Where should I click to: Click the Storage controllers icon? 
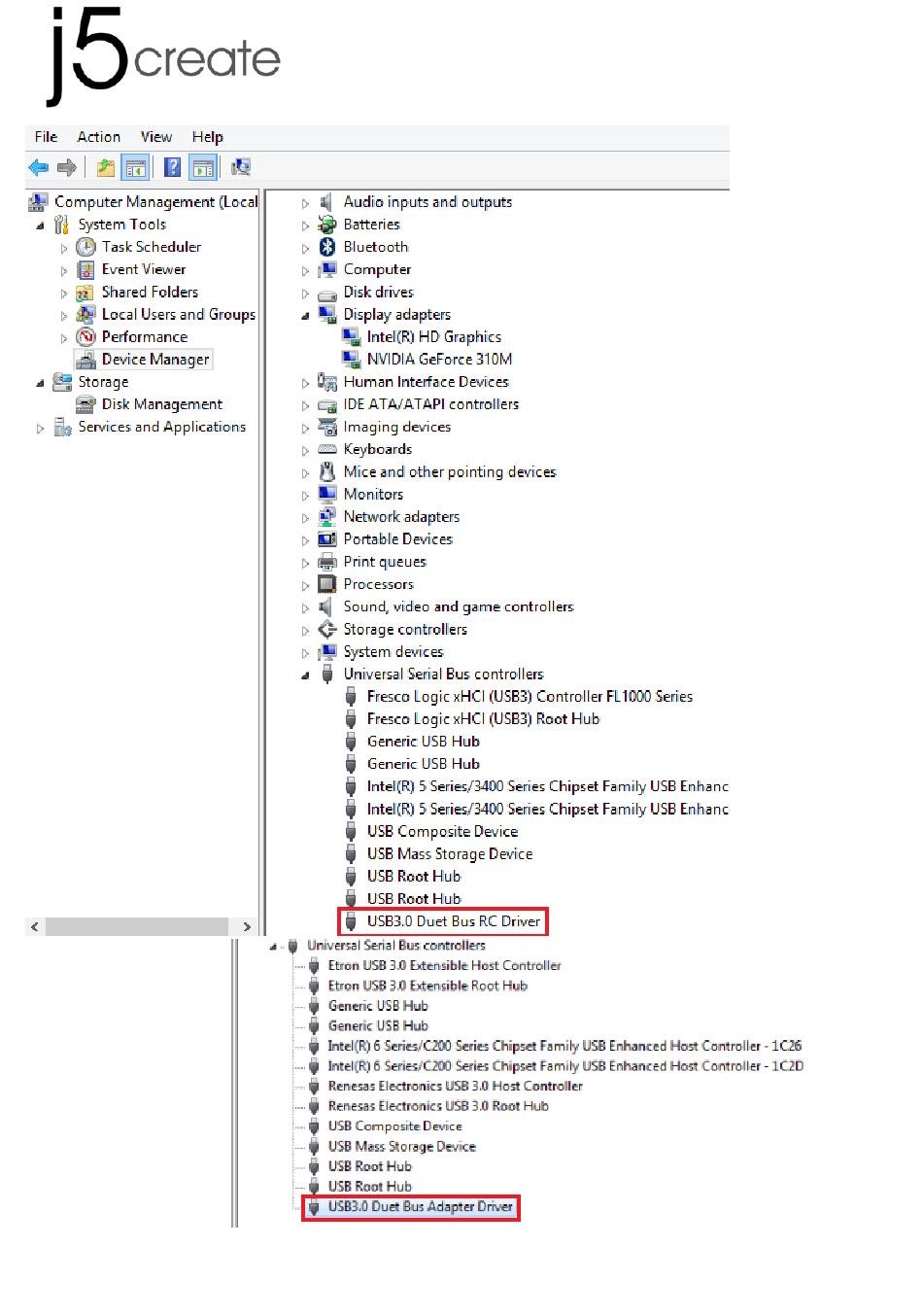(327, 629)
